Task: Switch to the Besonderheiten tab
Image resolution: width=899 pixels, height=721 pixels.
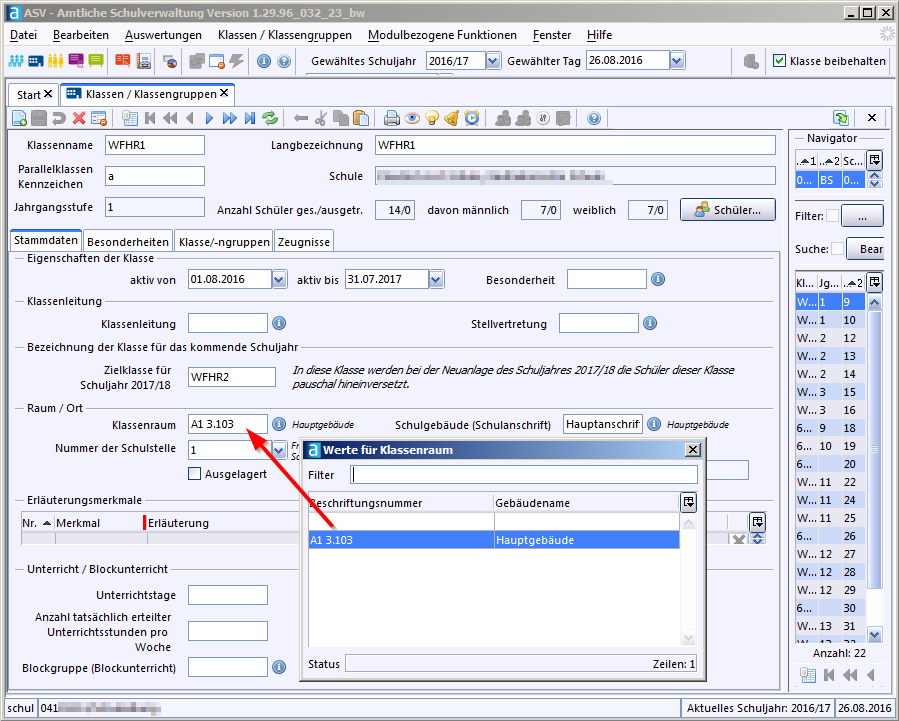Action: point(127,241)
